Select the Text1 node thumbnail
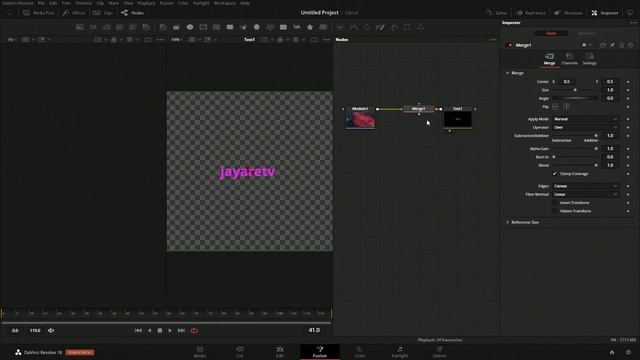 (x=458, y=120)
